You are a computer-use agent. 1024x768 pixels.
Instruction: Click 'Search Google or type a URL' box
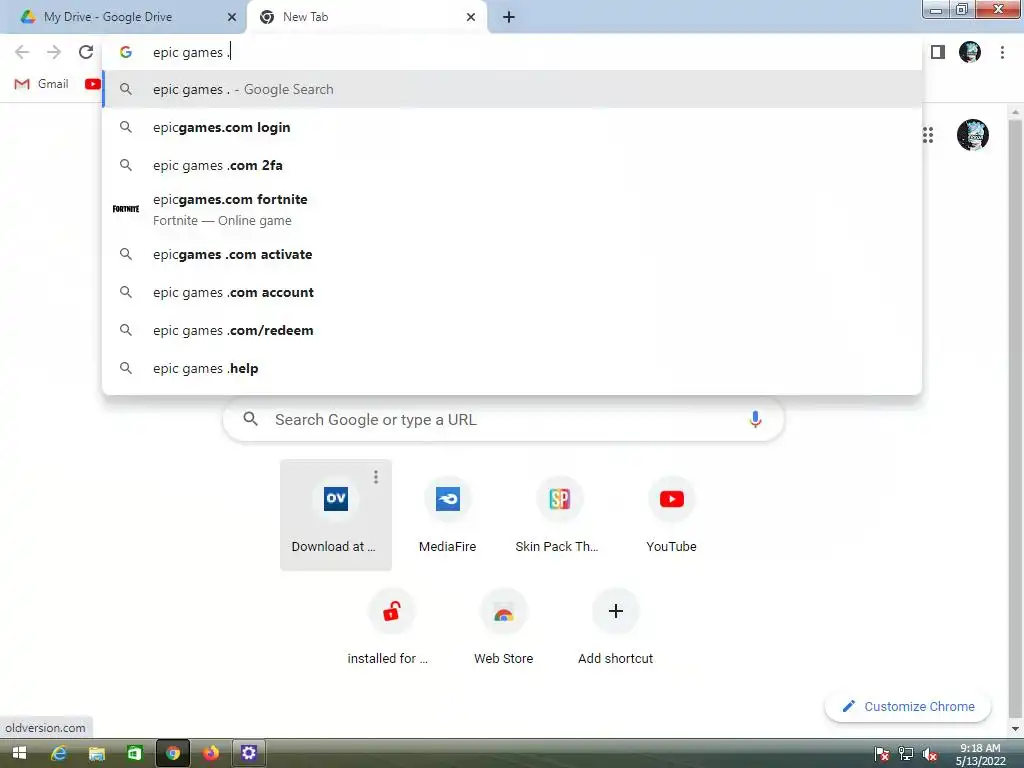(x=504, y=419)
